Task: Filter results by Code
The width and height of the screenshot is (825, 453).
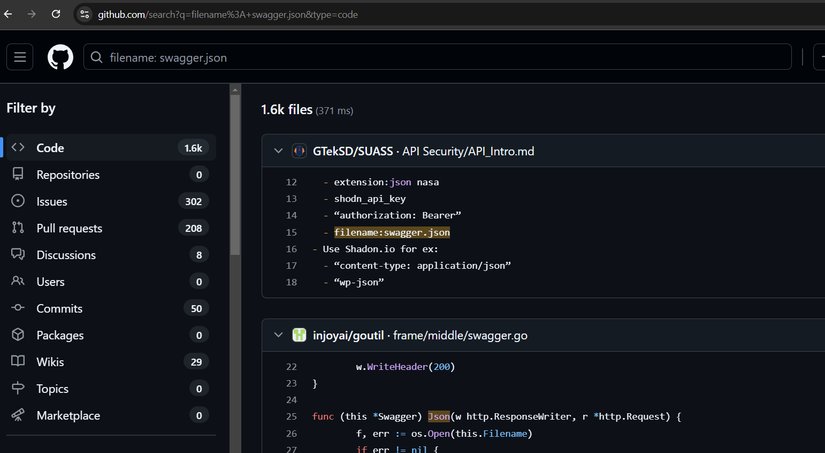Action: pos(109,148)
